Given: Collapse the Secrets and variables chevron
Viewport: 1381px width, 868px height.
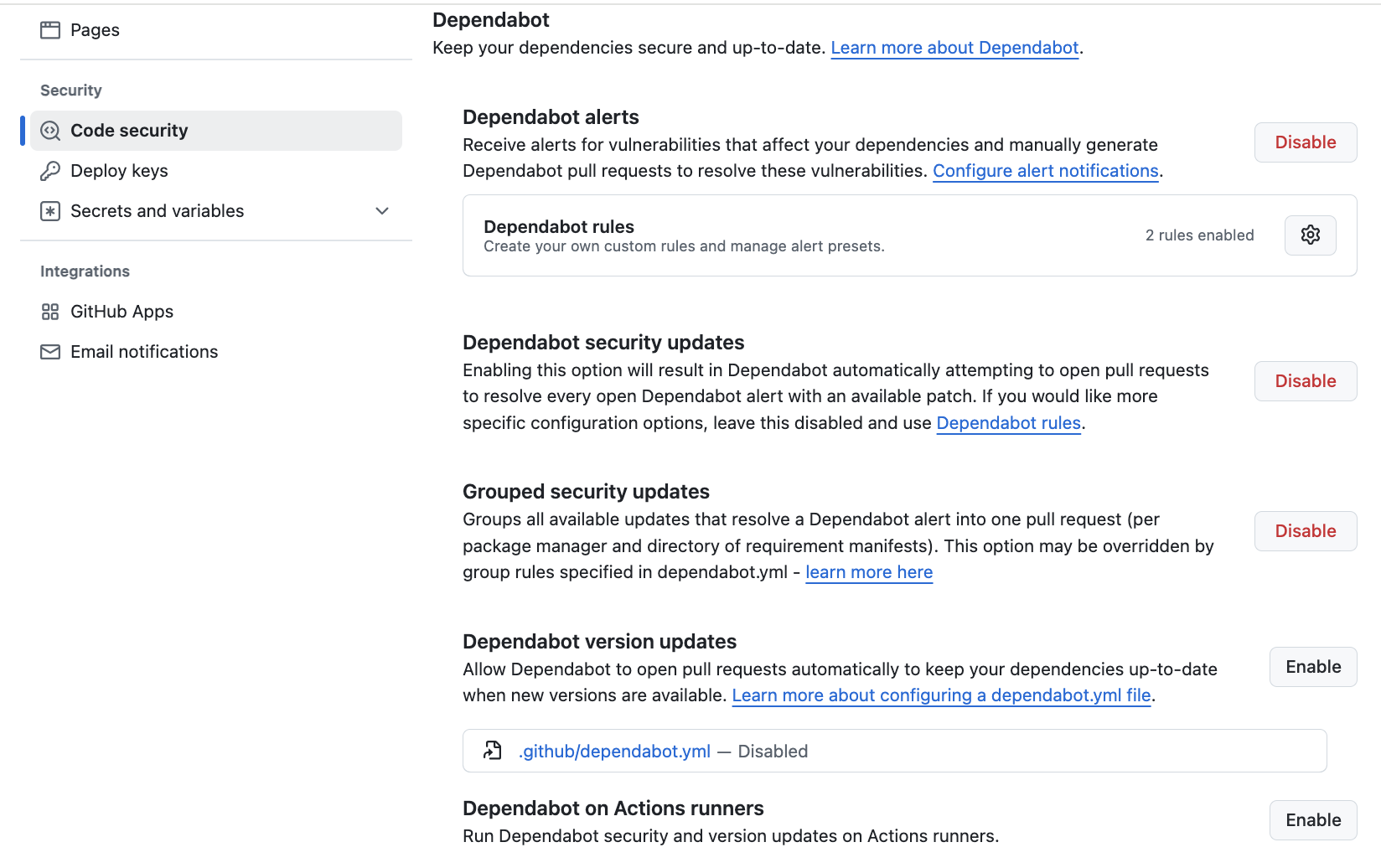Looking at the screenshot, I should (381, 210).
